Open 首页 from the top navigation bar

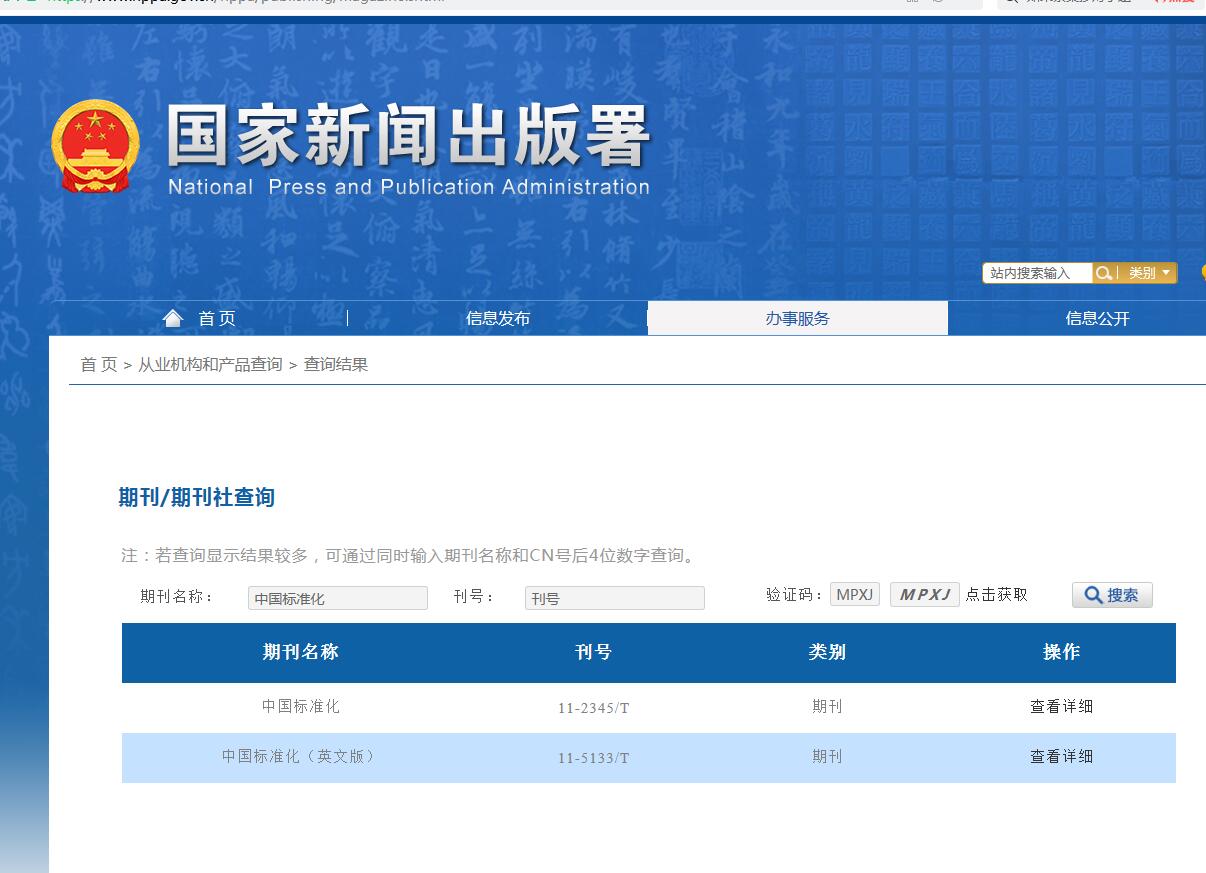coord(218,317)
